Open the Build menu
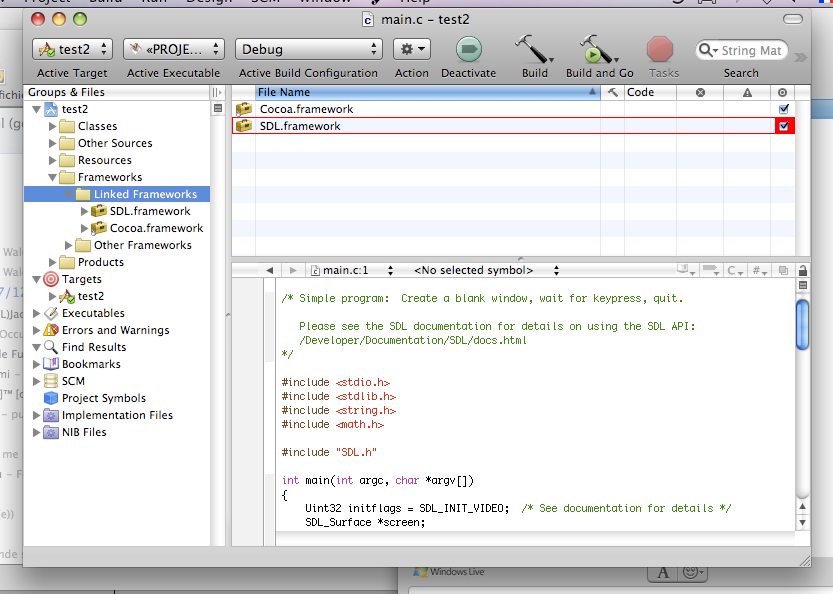 [105, 4]
